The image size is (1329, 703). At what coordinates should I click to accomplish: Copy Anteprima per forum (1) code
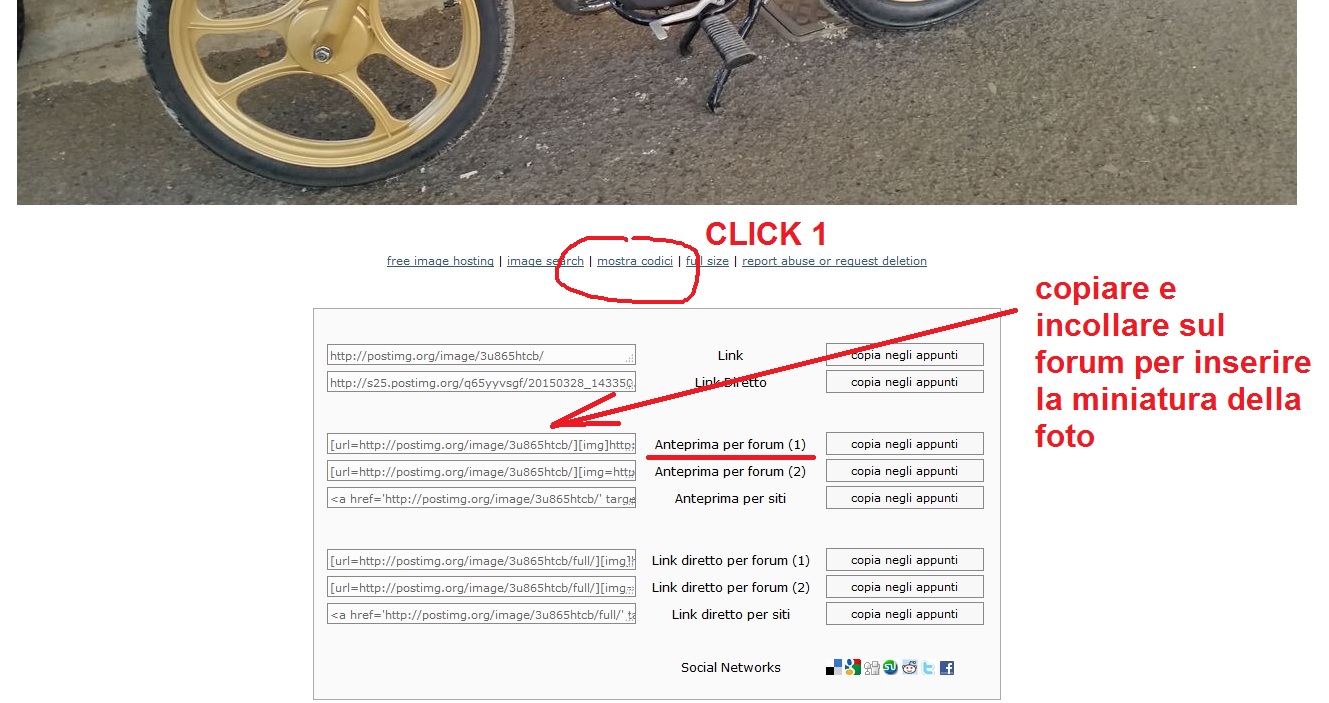coord(905,444)
